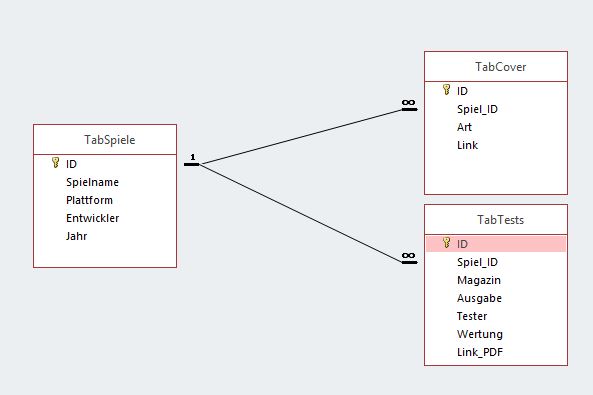Choose the Entwickler field
The width and height of the screenshot is (593, 395).
pos(105,218)
